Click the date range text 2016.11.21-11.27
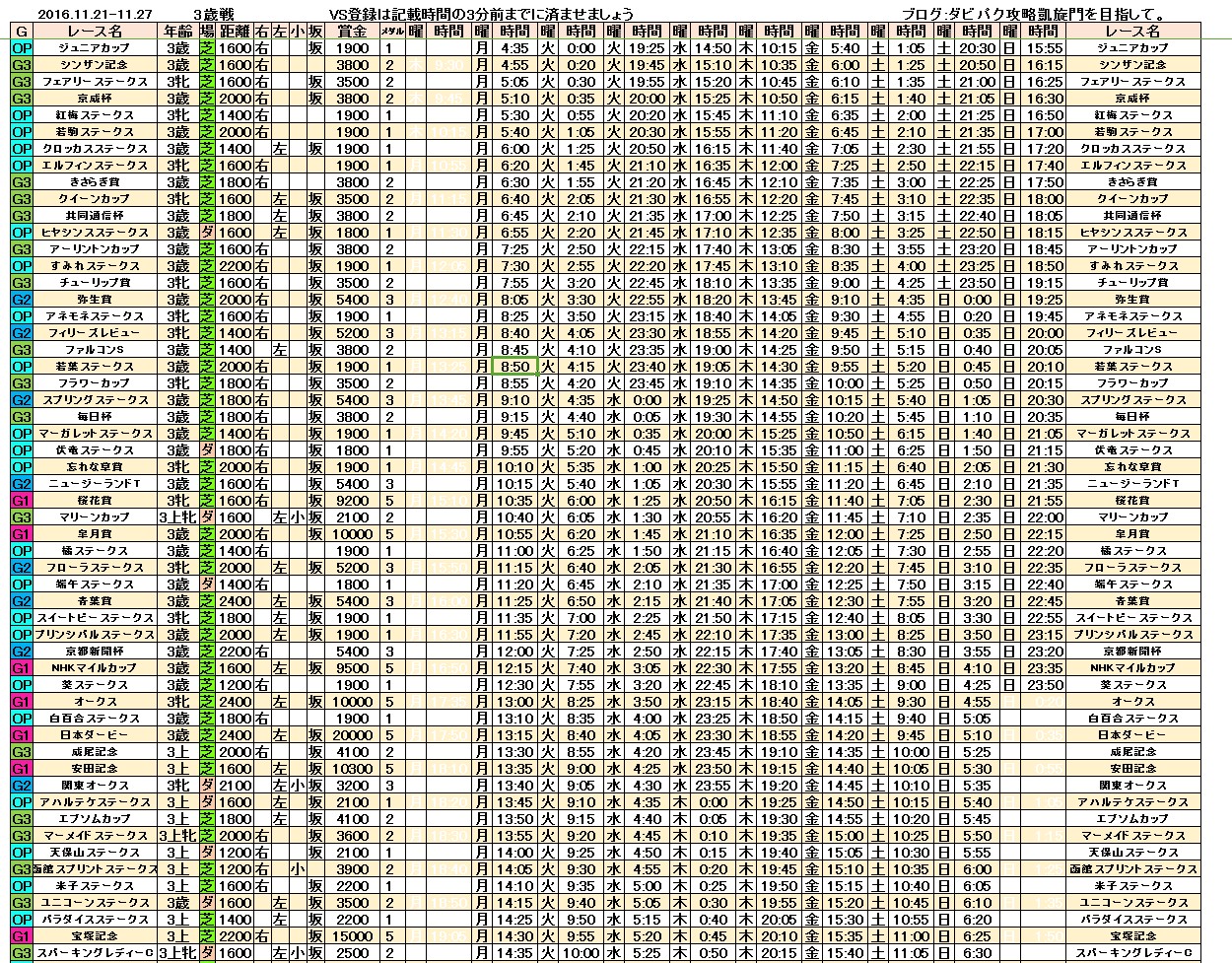Image resolution: width=1232 pixels, height=963 pixels. [x=94, y=14]
